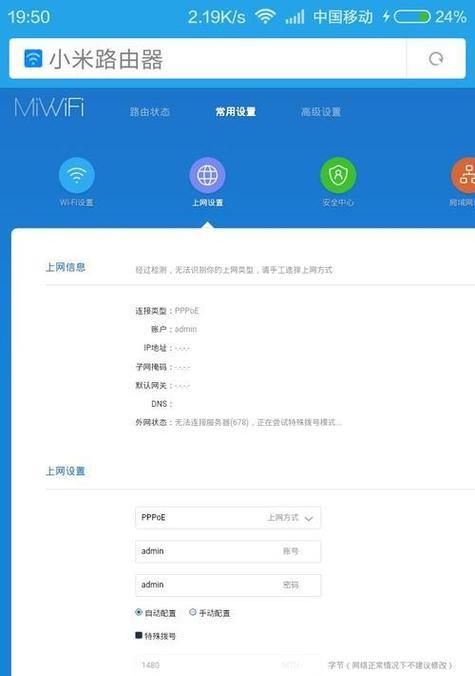The image size is (475, 676).
Task: Select 手动配置 radio button
Action: [x=193, y=612]
